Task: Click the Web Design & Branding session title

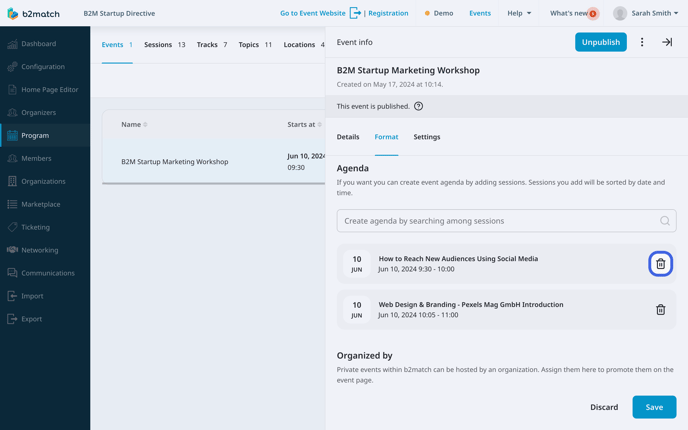Action: click(471, 305)
